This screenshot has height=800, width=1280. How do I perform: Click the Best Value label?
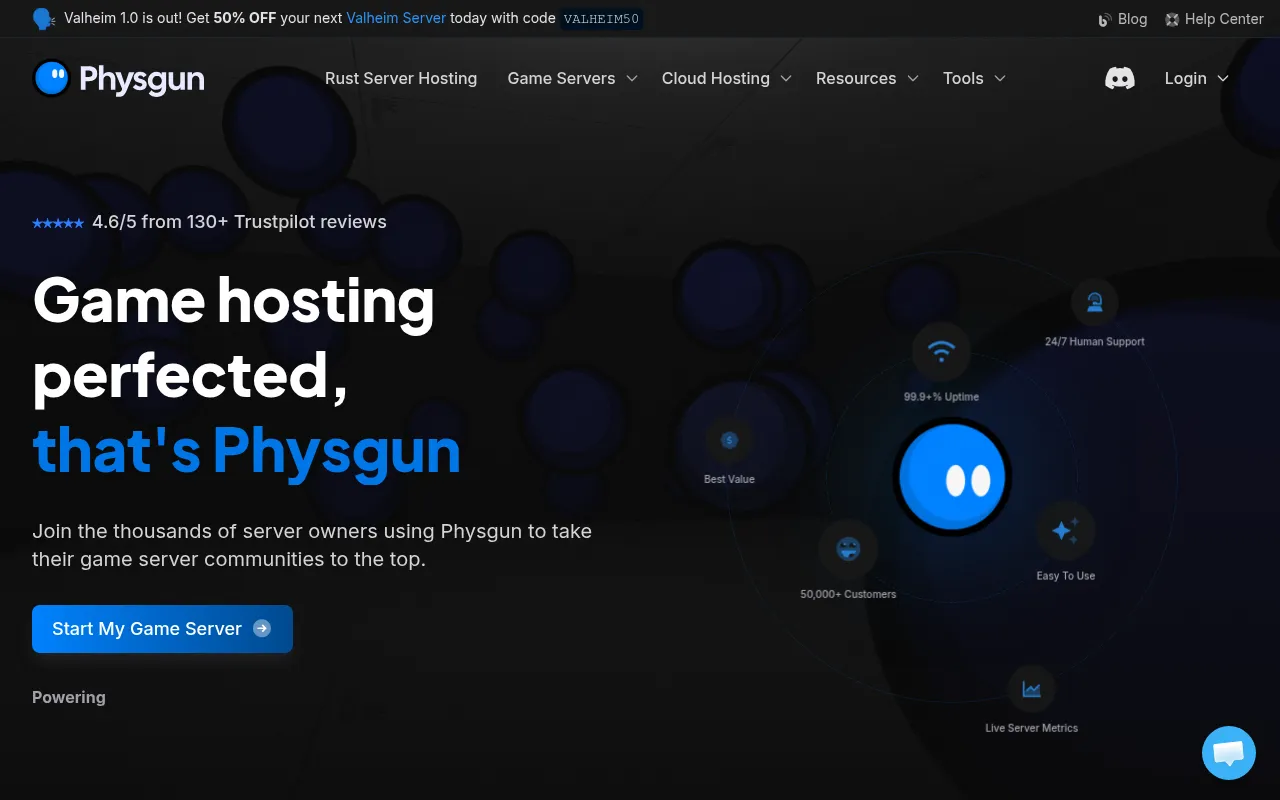point(729,479)
